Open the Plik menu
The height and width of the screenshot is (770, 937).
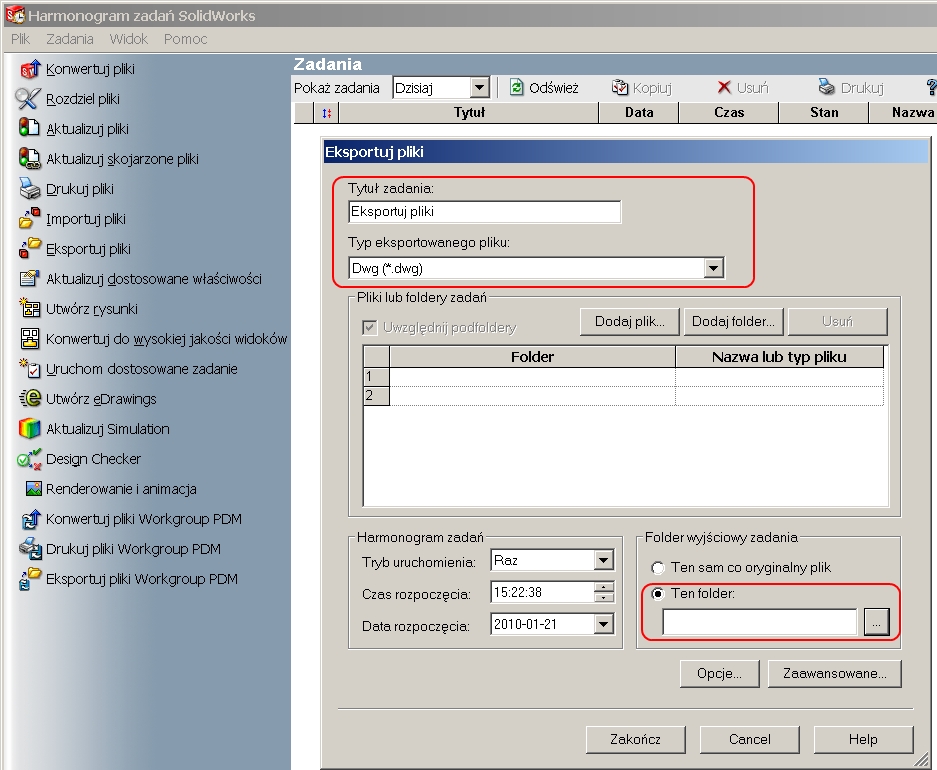(x=20, y=39)
